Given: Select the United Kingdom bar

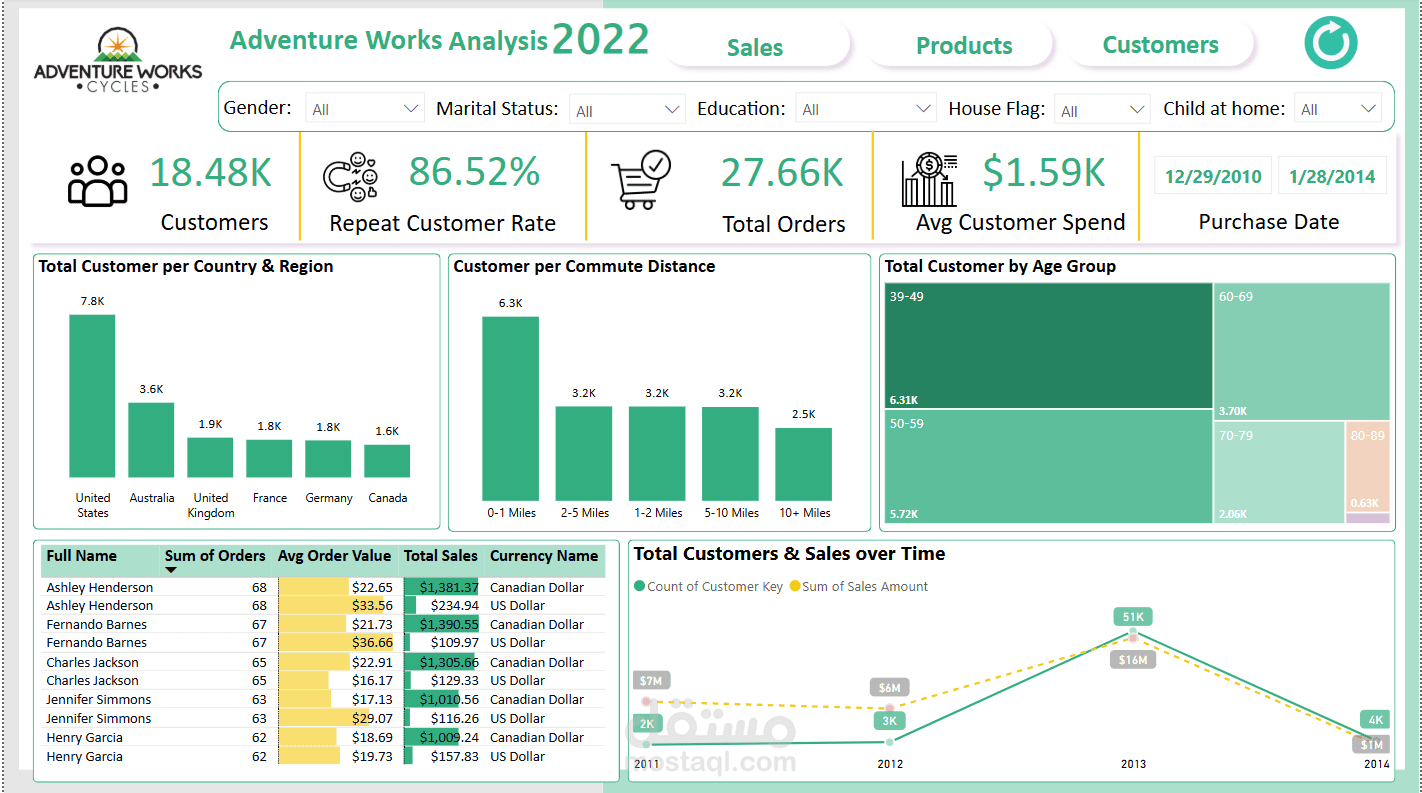Looking at the screenshot, I should [x=210, y=457].
